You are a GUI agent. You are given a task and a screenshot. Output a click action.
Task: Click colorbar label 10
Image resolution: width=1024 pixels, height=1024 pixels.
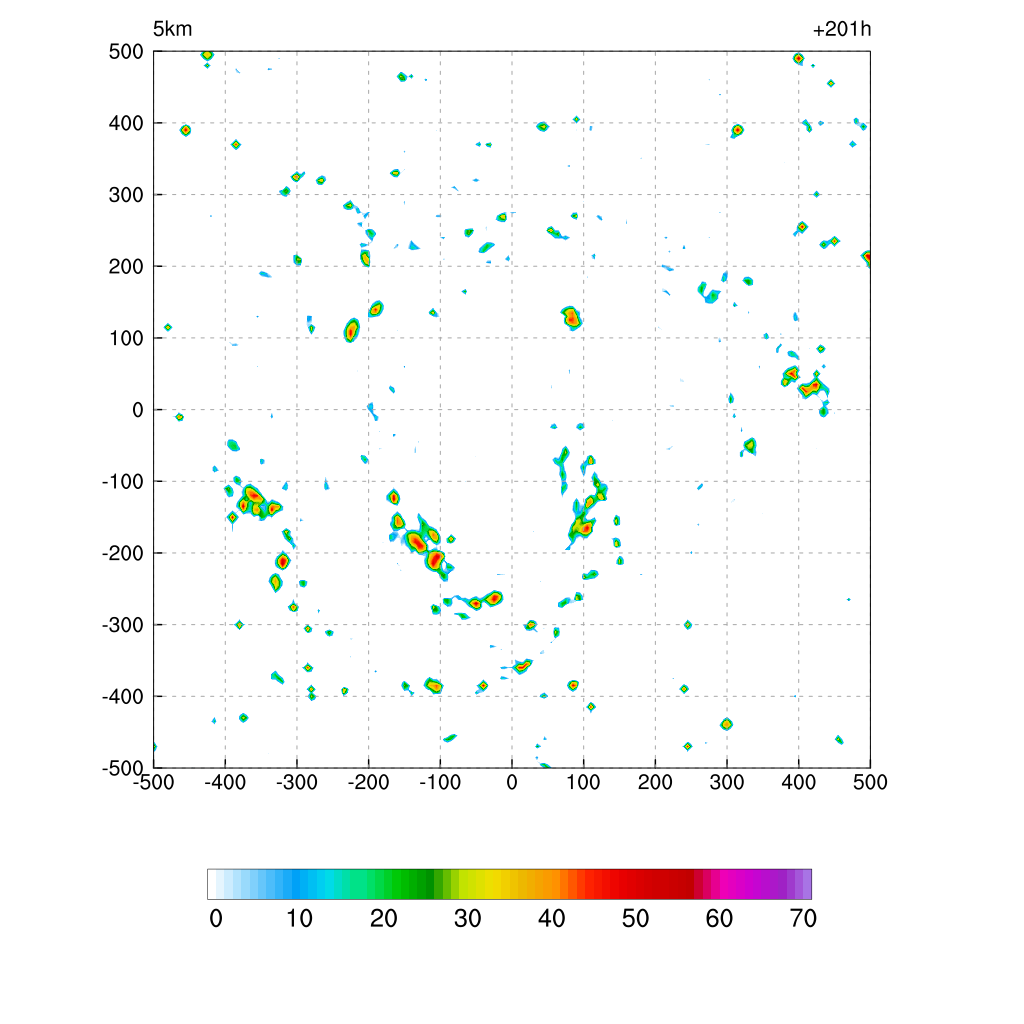(x=300, y=919)
